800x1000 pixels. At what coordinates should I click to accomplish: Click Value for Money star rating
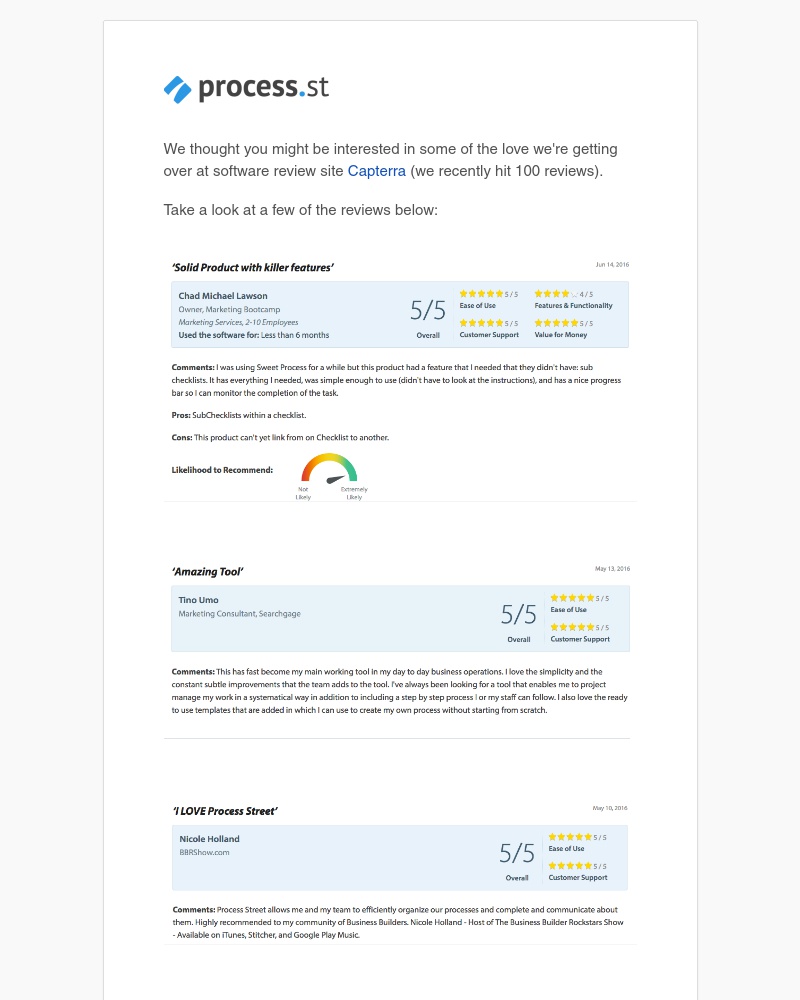coord(556,323)
